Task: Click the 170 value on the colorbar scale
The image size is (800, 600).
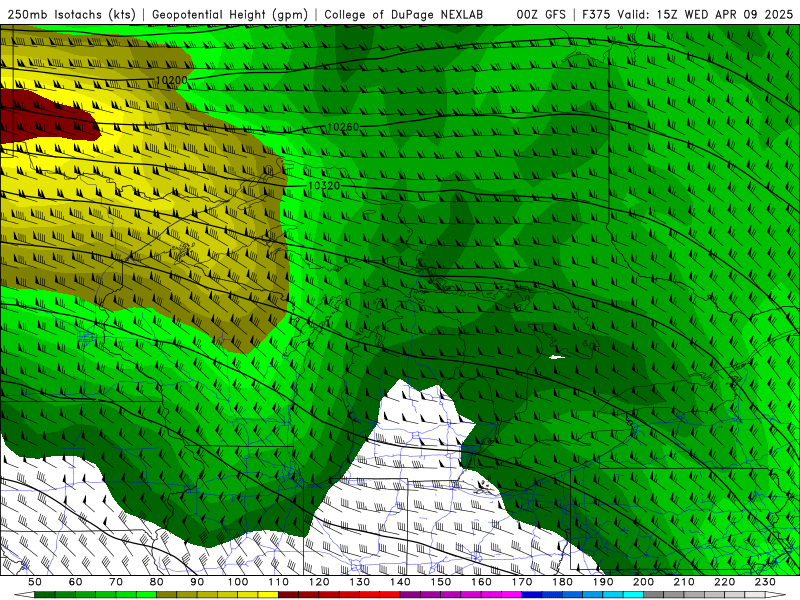Action: 522,582
